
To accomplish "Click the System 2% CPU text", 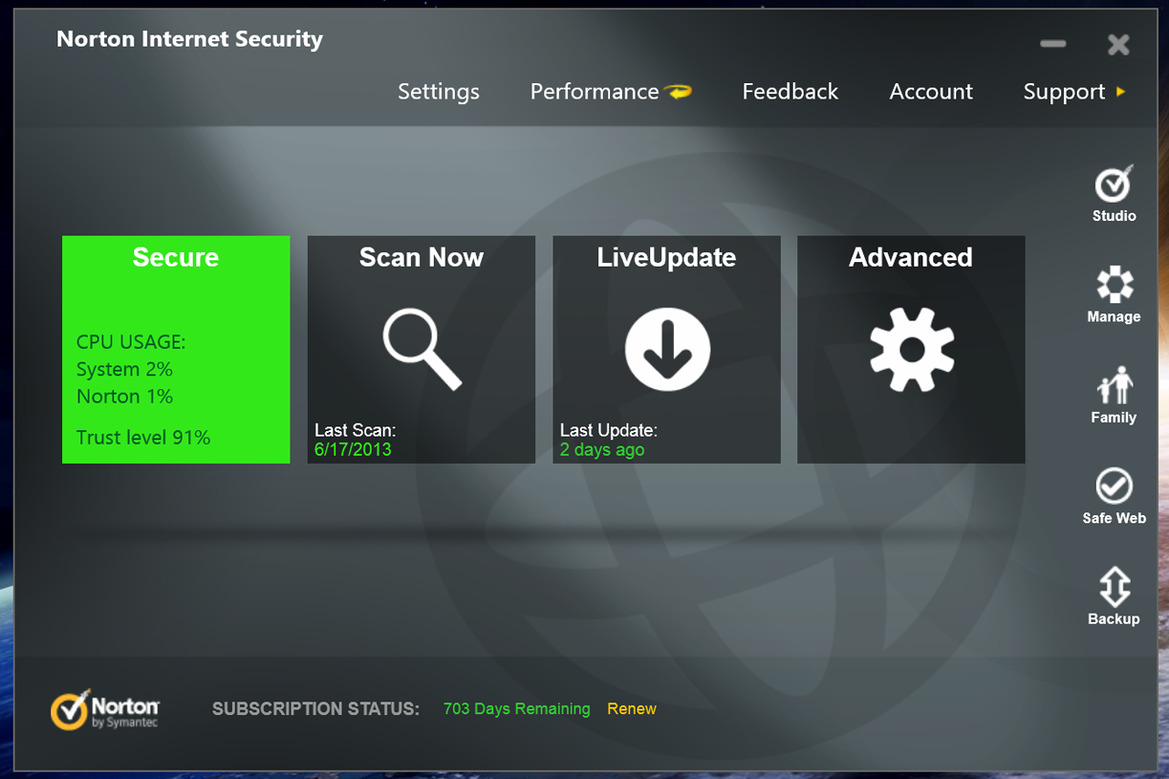I will click(125, 369).
